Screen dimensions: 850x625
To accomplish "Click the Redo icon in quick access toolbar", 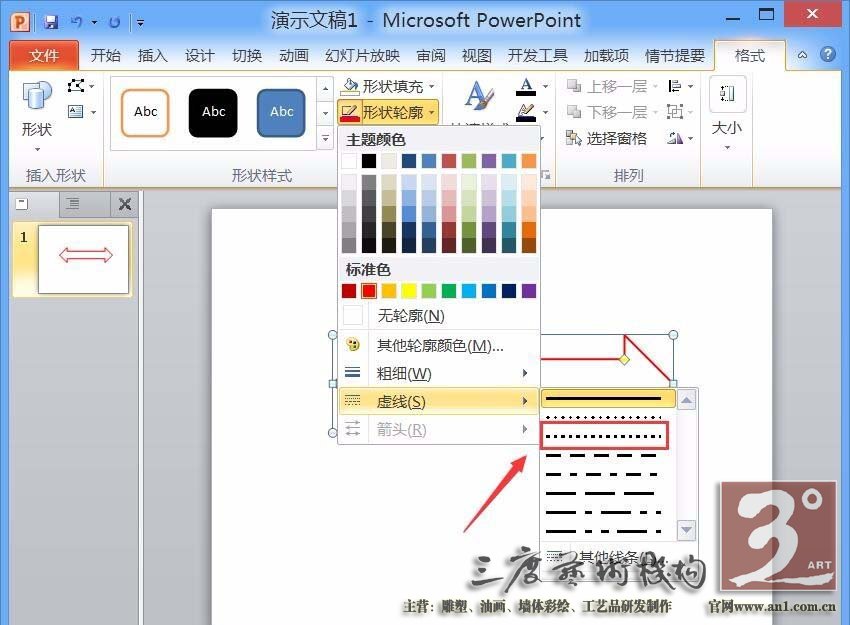I will click(114, 22).
